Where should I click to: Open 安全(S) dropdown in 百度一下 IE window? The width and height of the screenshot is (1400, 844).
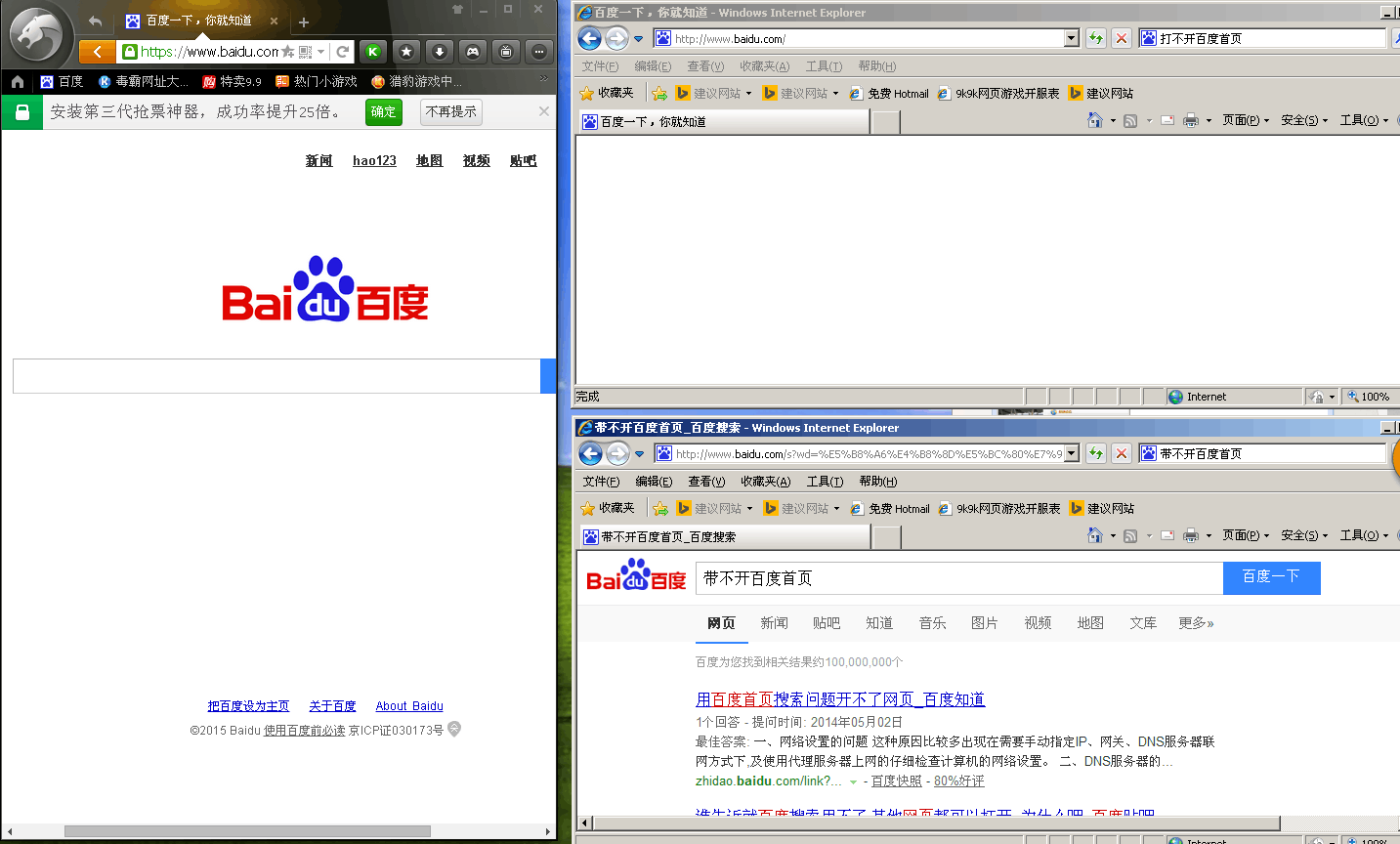click(x=1304, y=120)
